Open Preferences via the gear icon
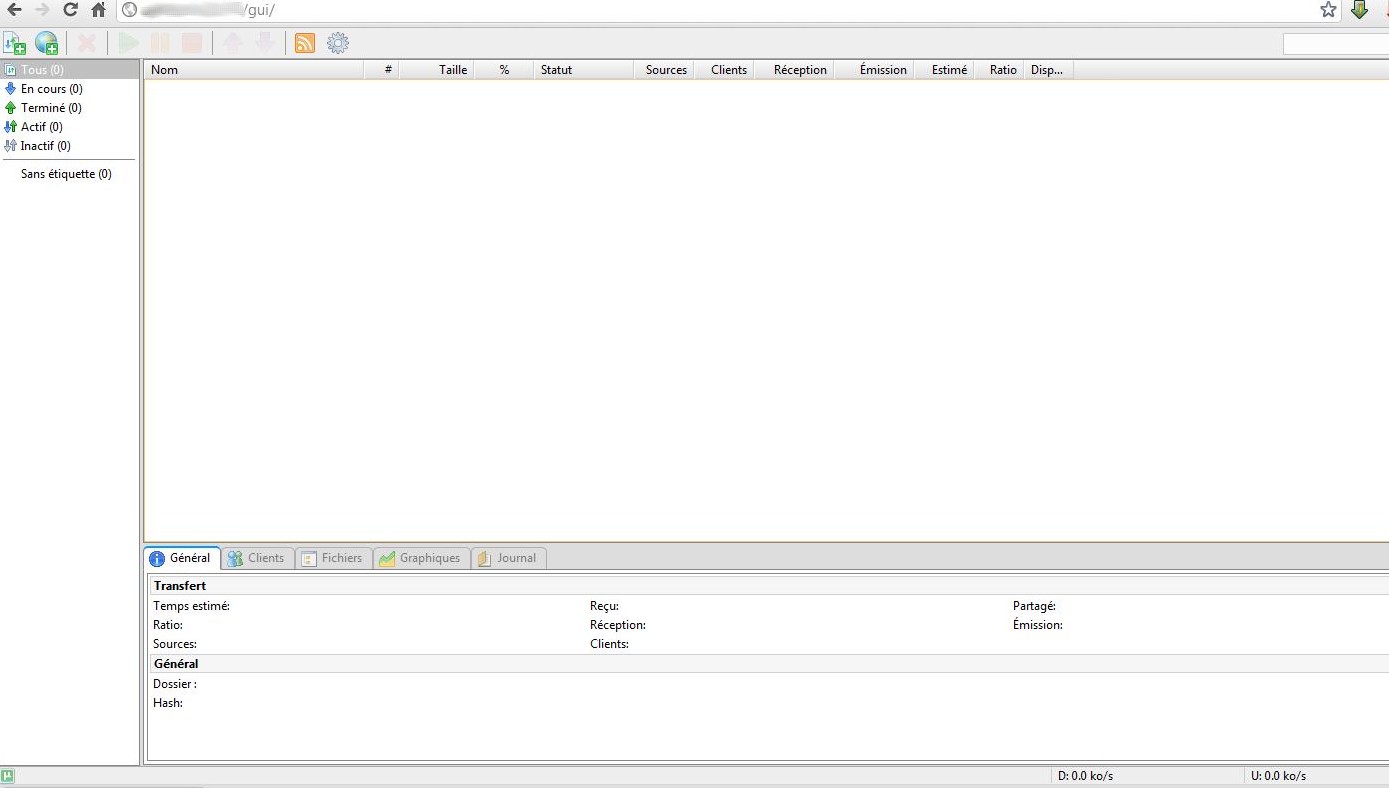The height and width of the screenshot is (788, 1389). (x=338, y=43)
